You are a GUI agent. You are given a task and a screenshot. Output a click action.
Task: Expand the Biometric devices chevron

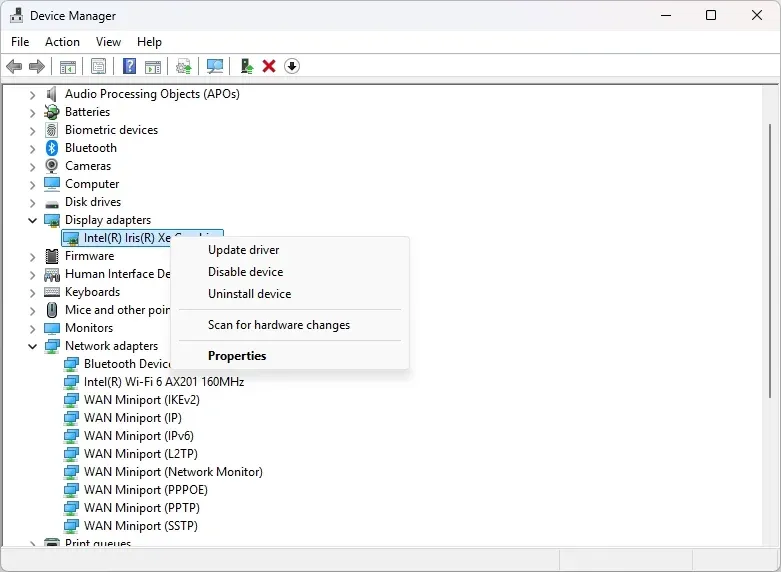point(32,131)
